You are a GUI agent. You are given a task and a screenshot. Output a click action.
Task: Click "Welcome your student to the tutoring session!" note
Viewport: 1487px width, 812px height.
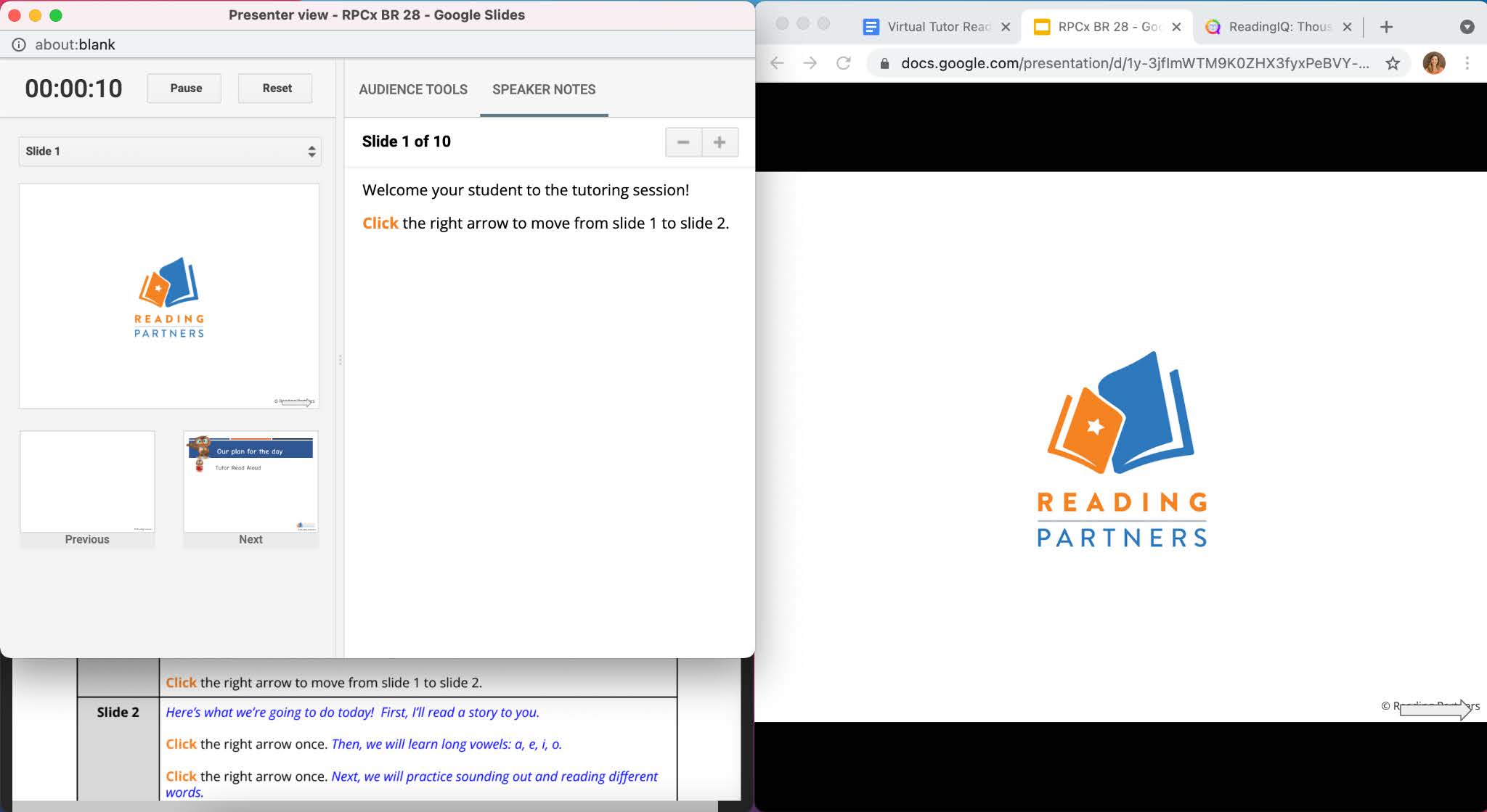(x=526, y=190)
